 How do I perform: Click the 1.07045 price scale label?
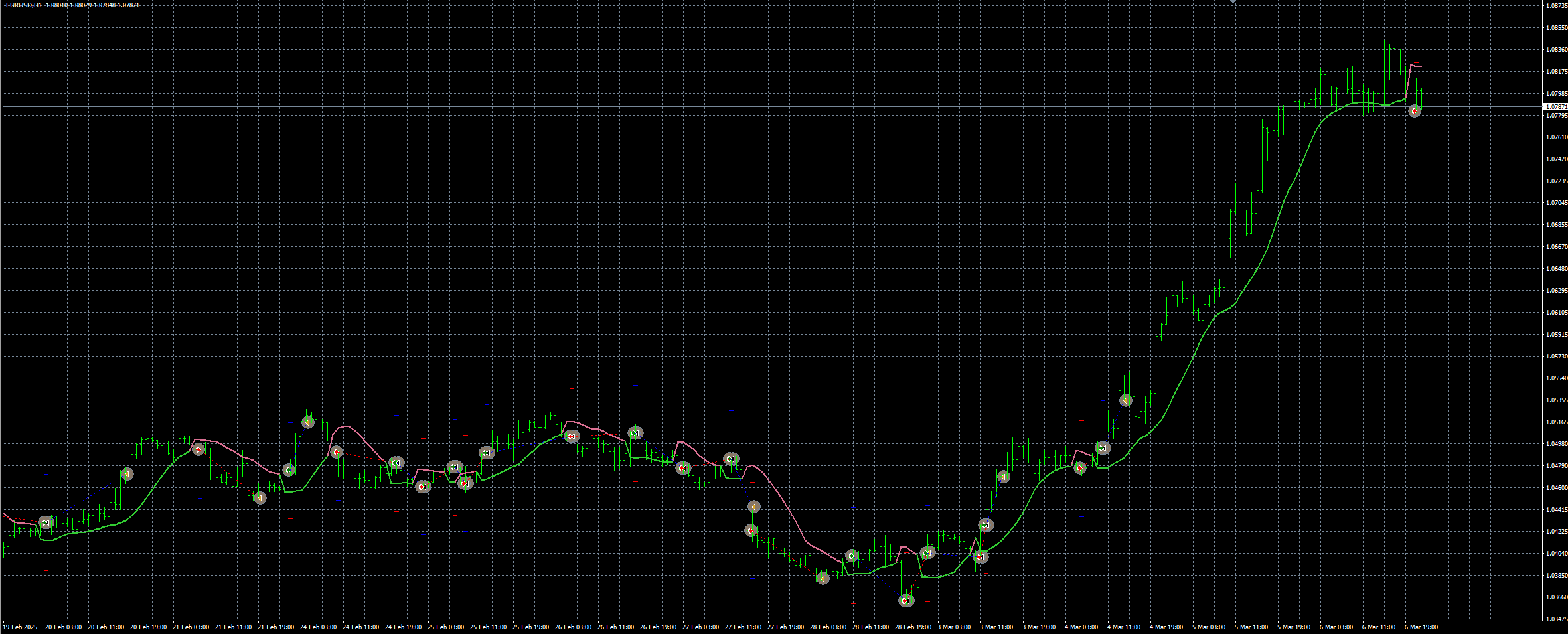(x=1557, y=203)
